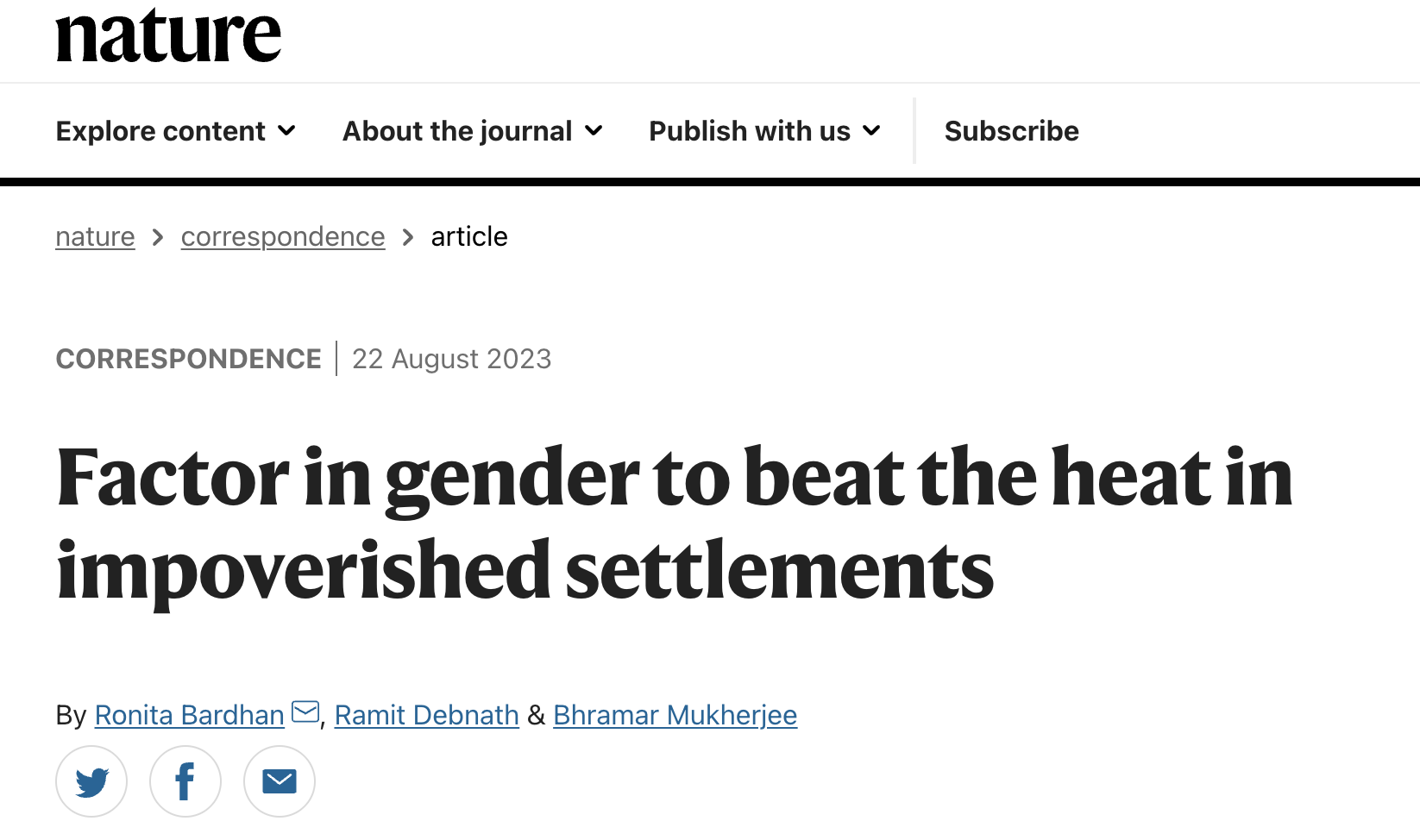Expand the About the journal chevron

tap(594, 131)
